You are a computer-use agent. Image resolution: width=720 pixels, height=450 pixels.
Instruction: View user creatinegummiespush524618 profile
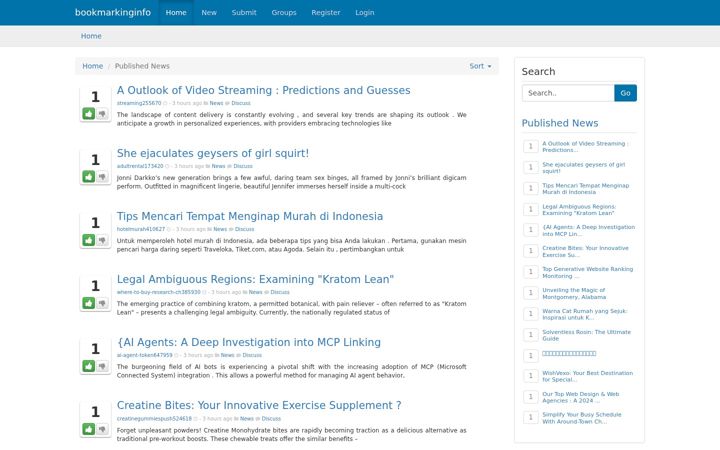[154, 419]
